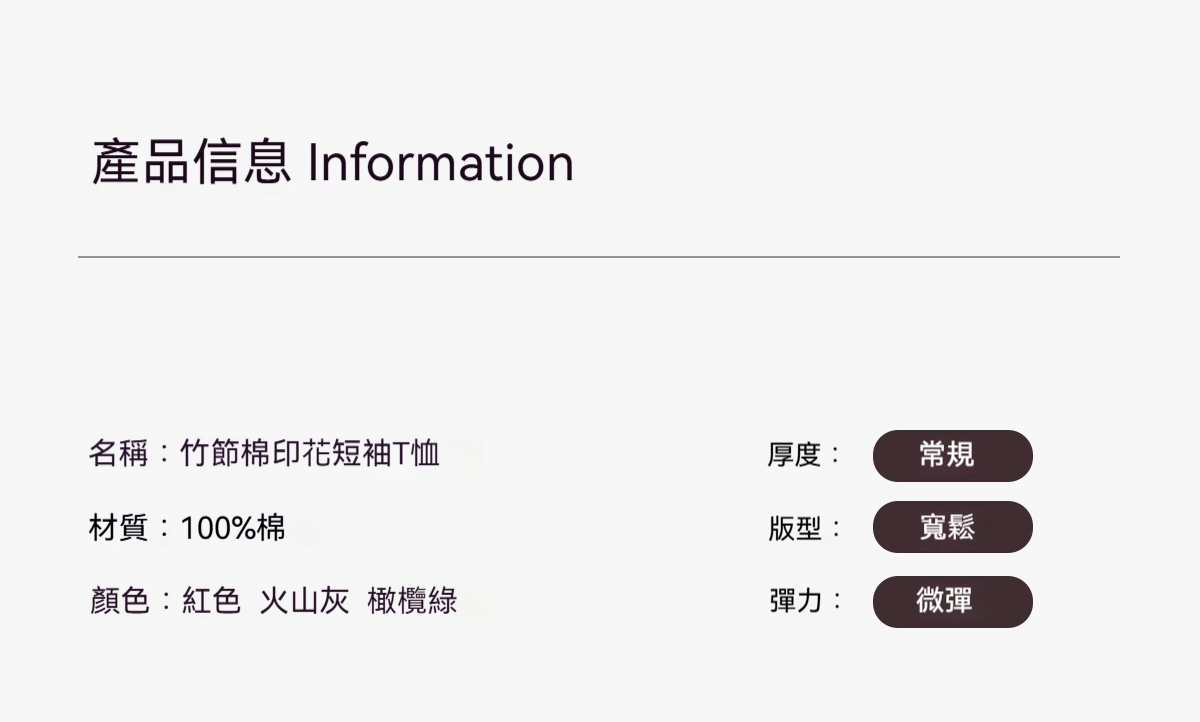Screen dimensions: 1200x722
Task: Click the 材質 label
Action: [118, 527]
